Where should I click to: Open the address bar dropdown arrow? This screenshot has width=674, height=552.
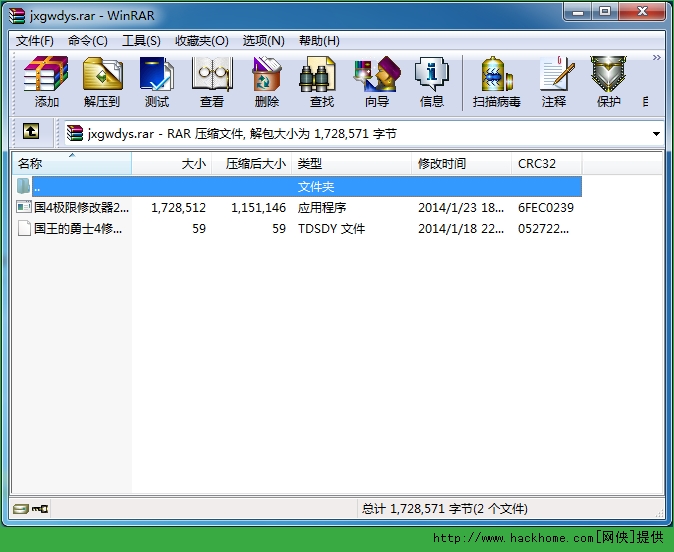pos(656,134)
